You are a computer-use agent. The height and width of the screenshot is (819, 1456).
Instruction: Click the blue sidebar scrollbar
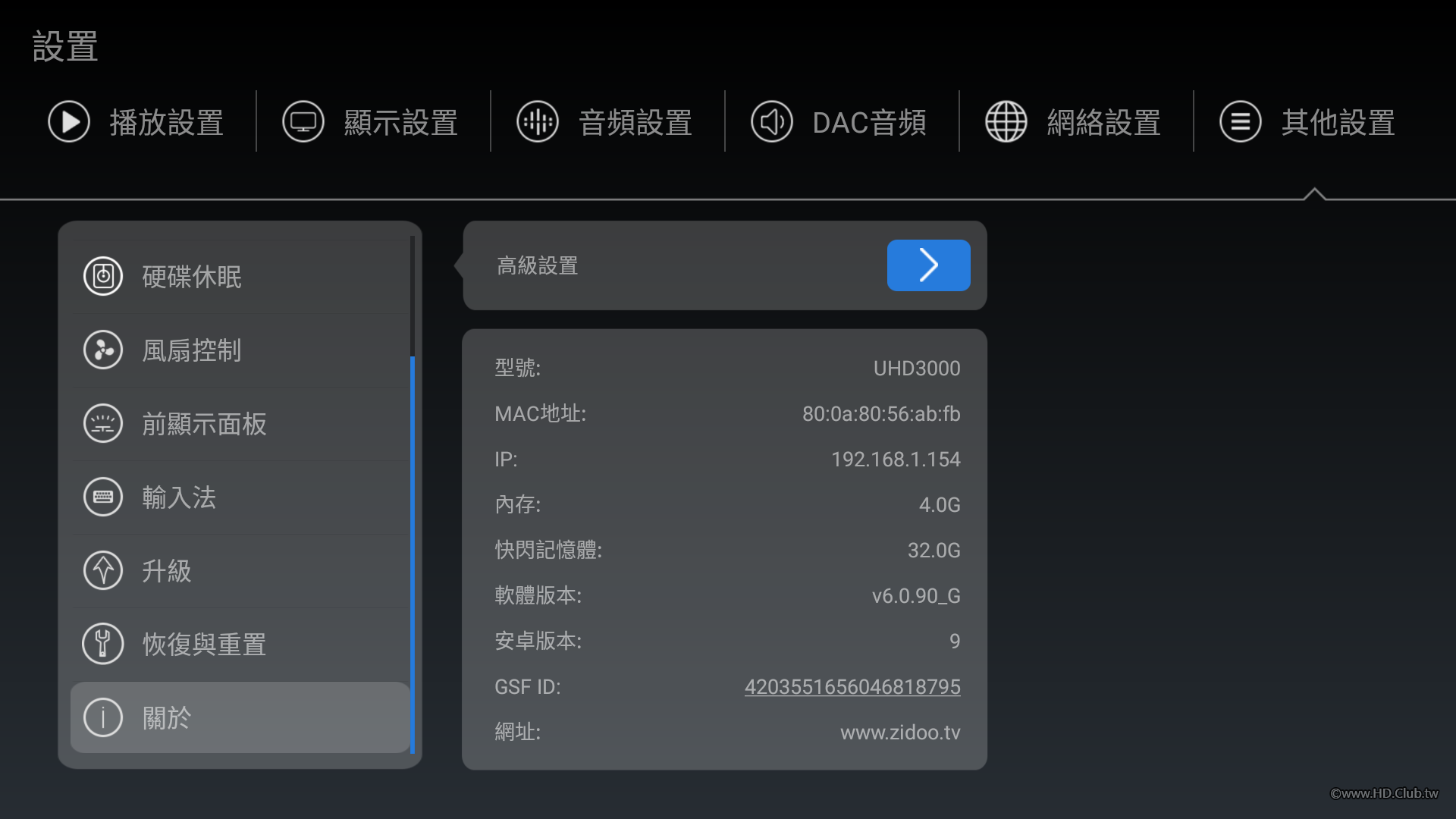[x=413, y=554]
